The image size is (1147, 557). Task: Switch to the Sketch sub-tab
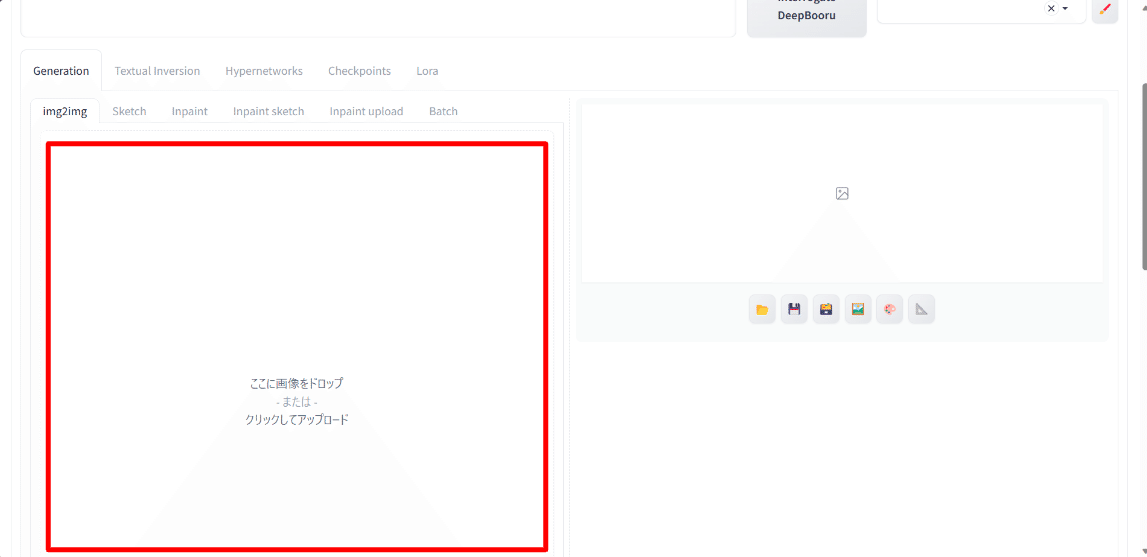pos(129,111)
